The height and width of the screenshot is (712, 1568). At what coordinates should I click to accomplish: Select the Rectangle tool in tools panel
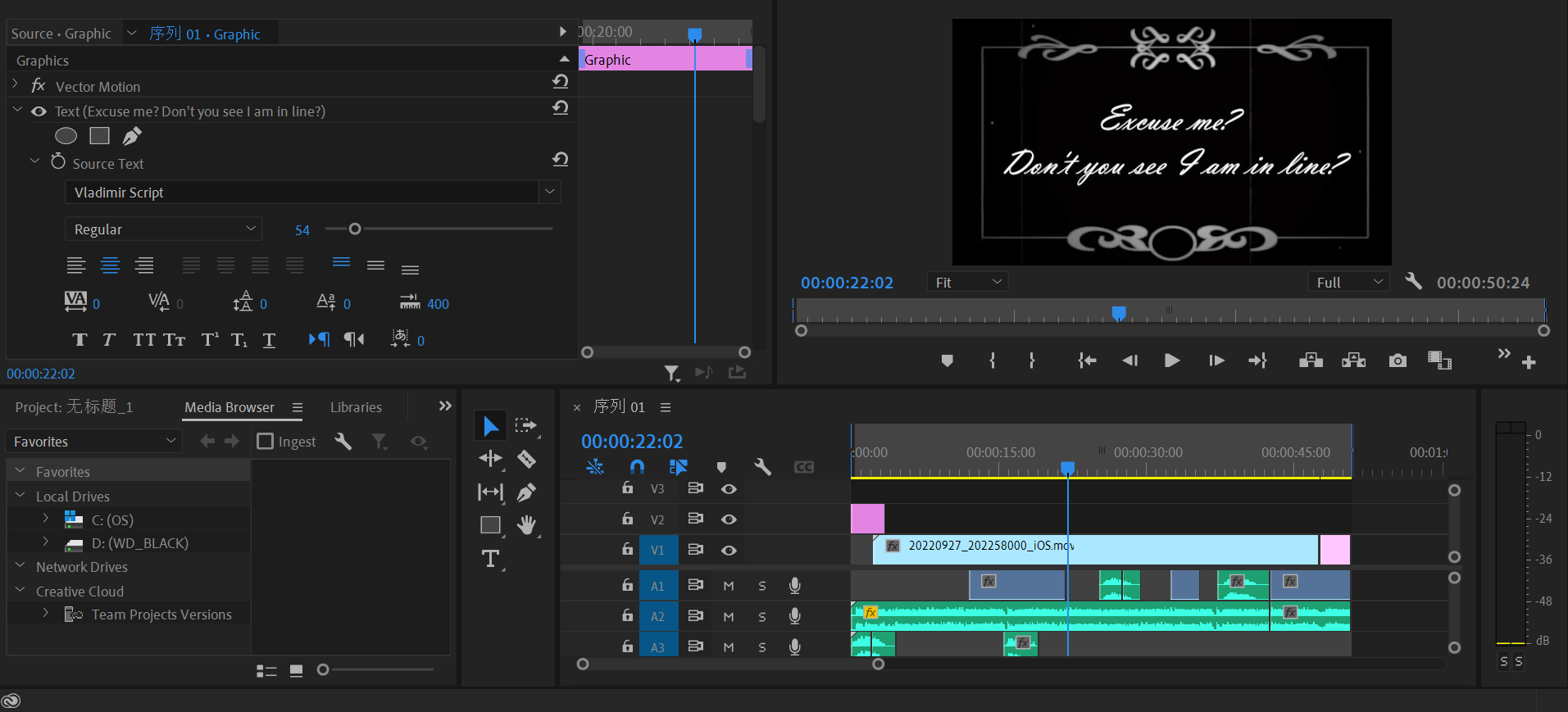(490, 525)
